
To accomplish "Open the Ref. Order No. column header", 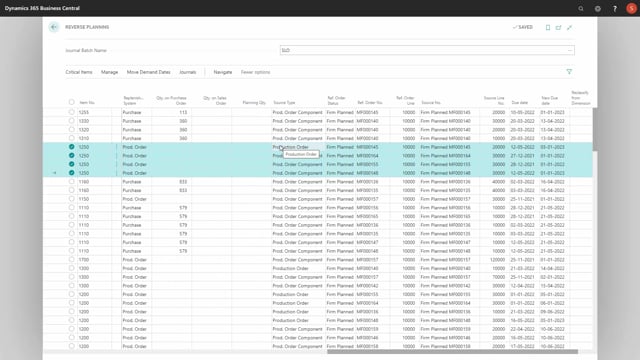I will point(370,103).
